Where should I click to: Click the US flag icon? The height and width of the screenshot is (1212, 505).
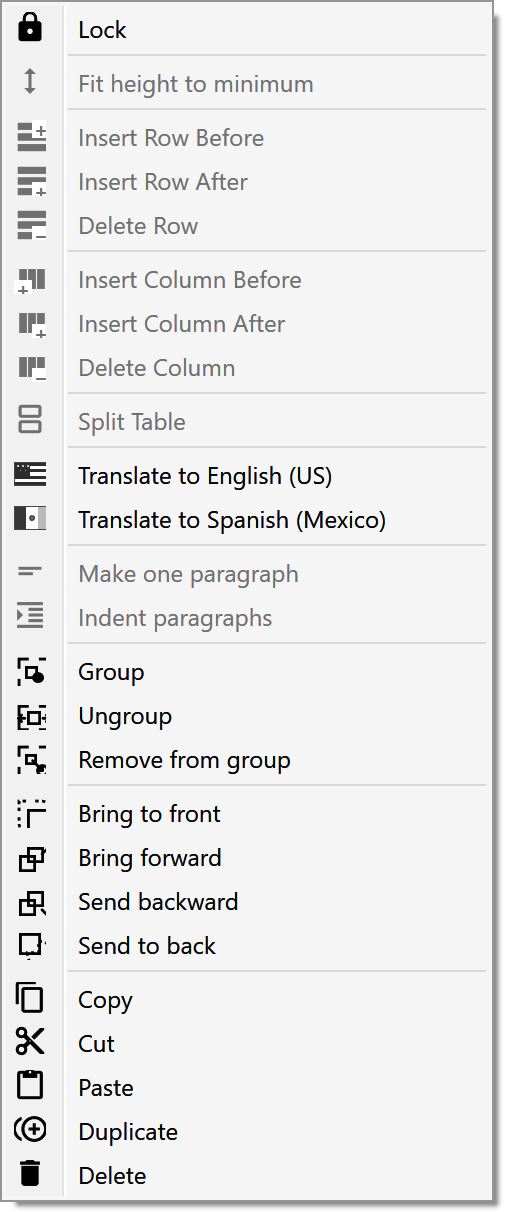(x=30, y=475)
